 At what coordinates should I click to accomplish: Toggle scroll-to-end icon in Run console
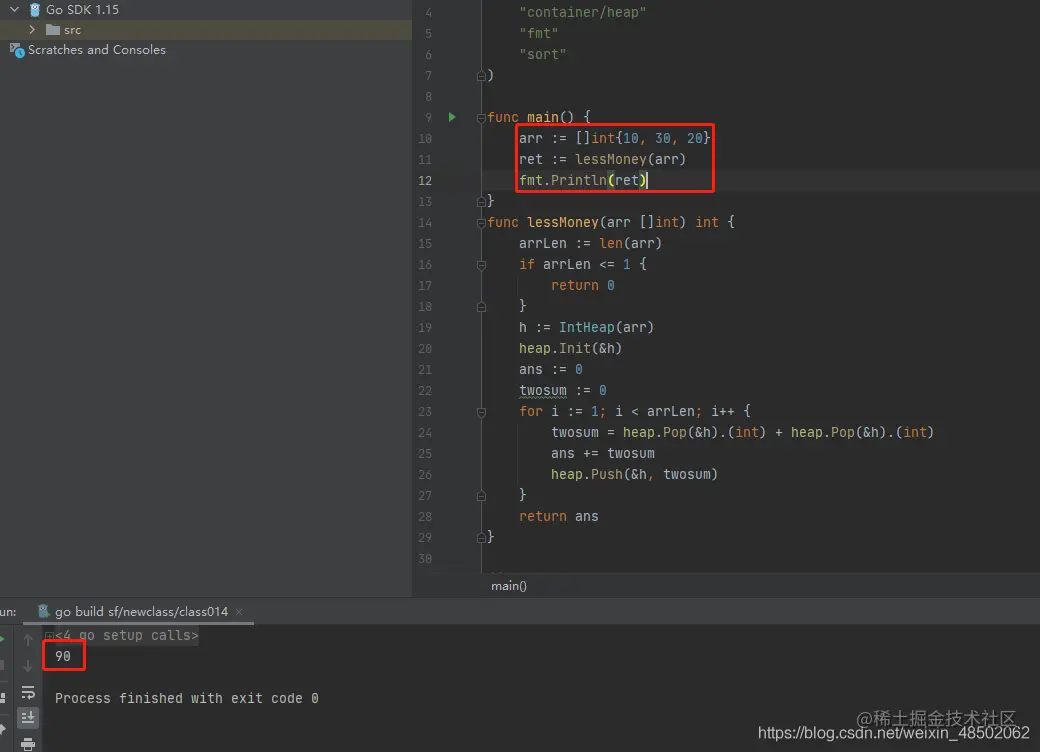[x=28, y=718]
